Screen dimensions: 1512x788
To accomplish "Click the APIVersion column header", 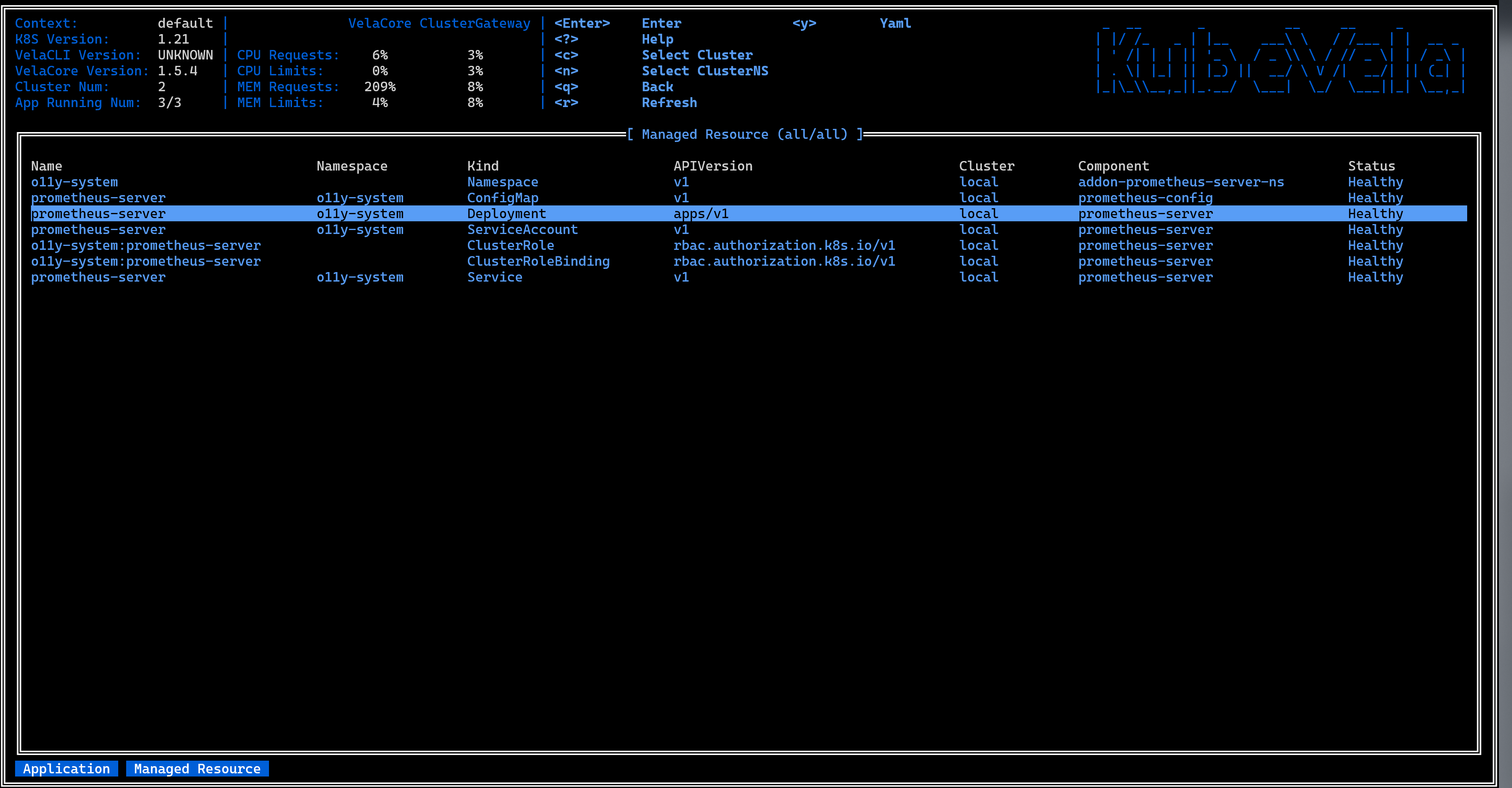I will click(x=713, y=166).
